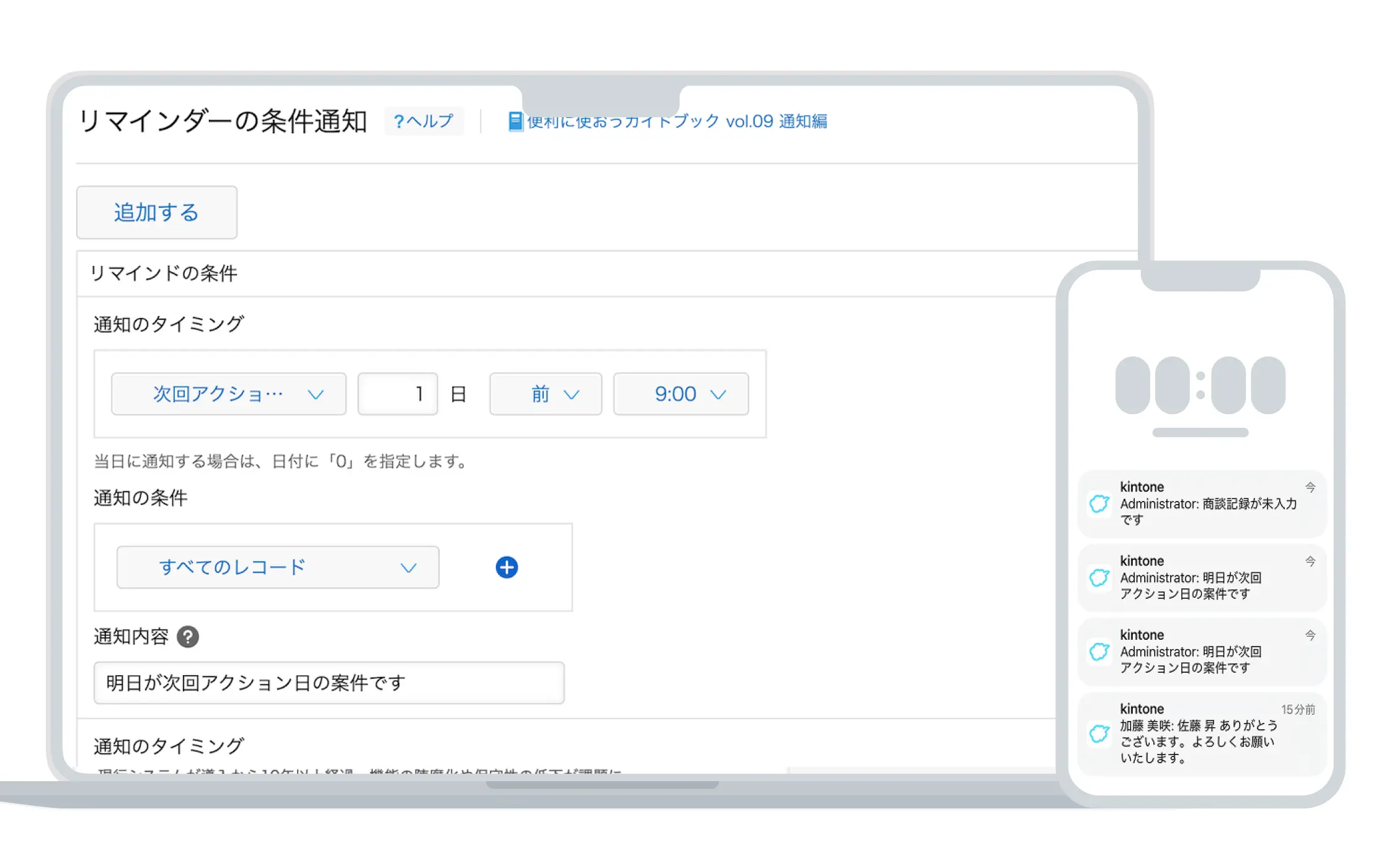Expand the すべてのレコード condition dropdown
1389x868 pixels.
coord(277,567)
